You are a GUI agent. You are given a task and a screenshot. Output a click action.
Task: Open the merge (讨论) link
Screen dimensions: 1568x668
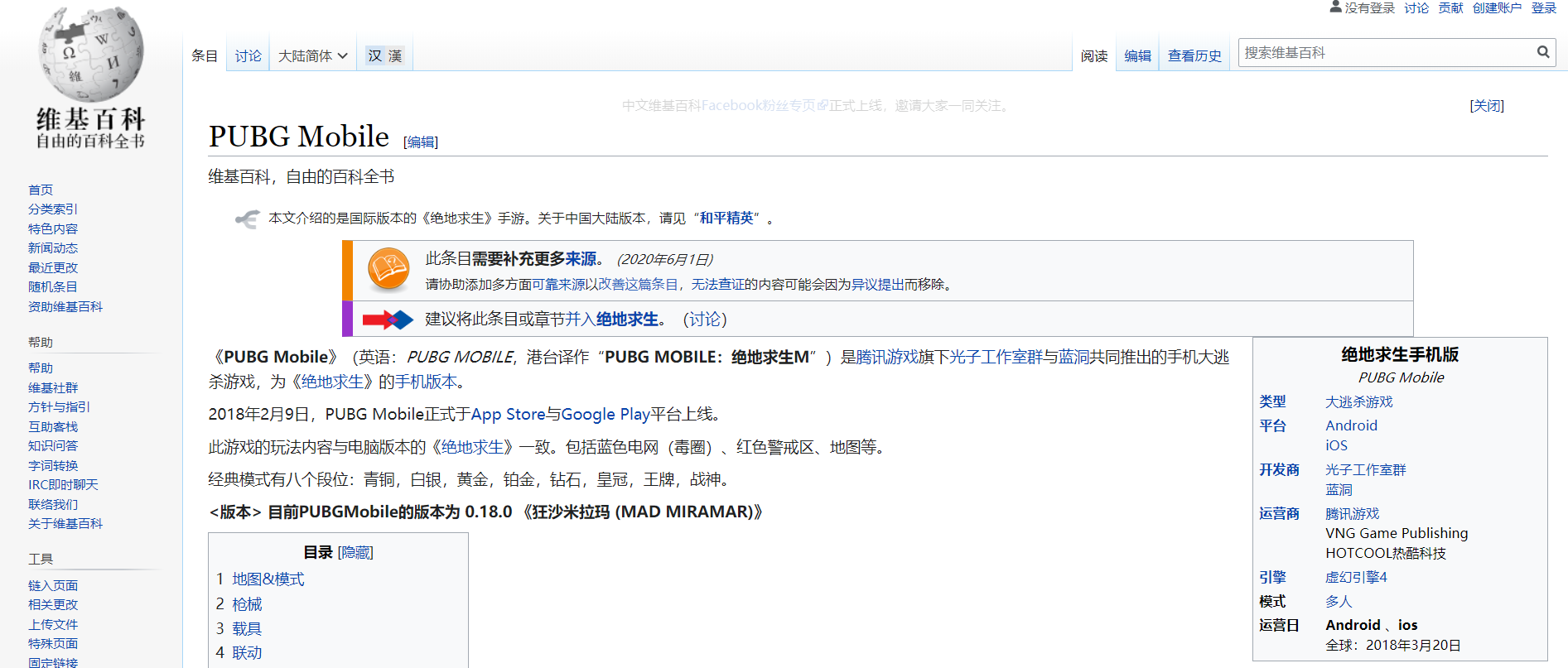coord(705,320)
